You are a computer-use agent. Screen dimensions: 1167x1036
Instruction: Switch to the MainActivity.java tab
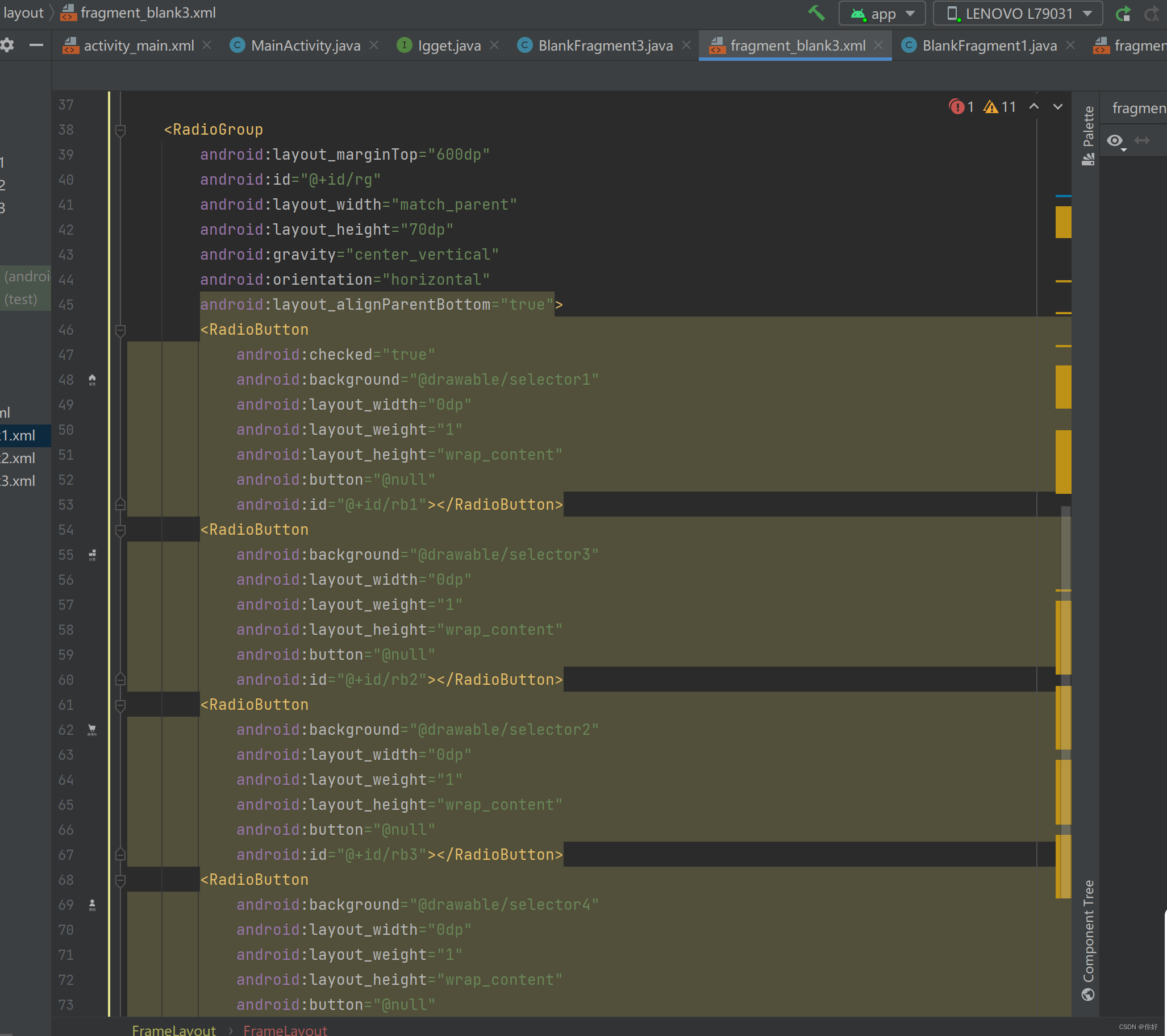[305, 45]
